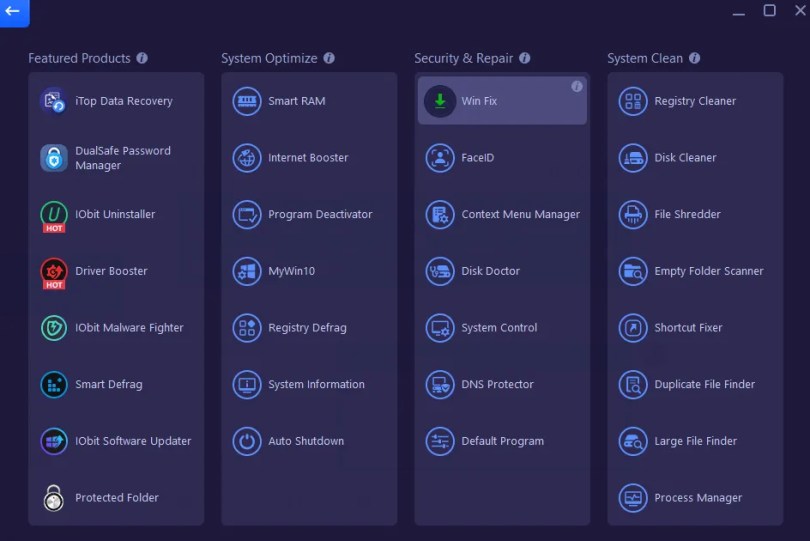The height and width of the screenshot is (541, 810).
Task: Click the Smart RAM memory icon
Action: click(x=247, y=101)
